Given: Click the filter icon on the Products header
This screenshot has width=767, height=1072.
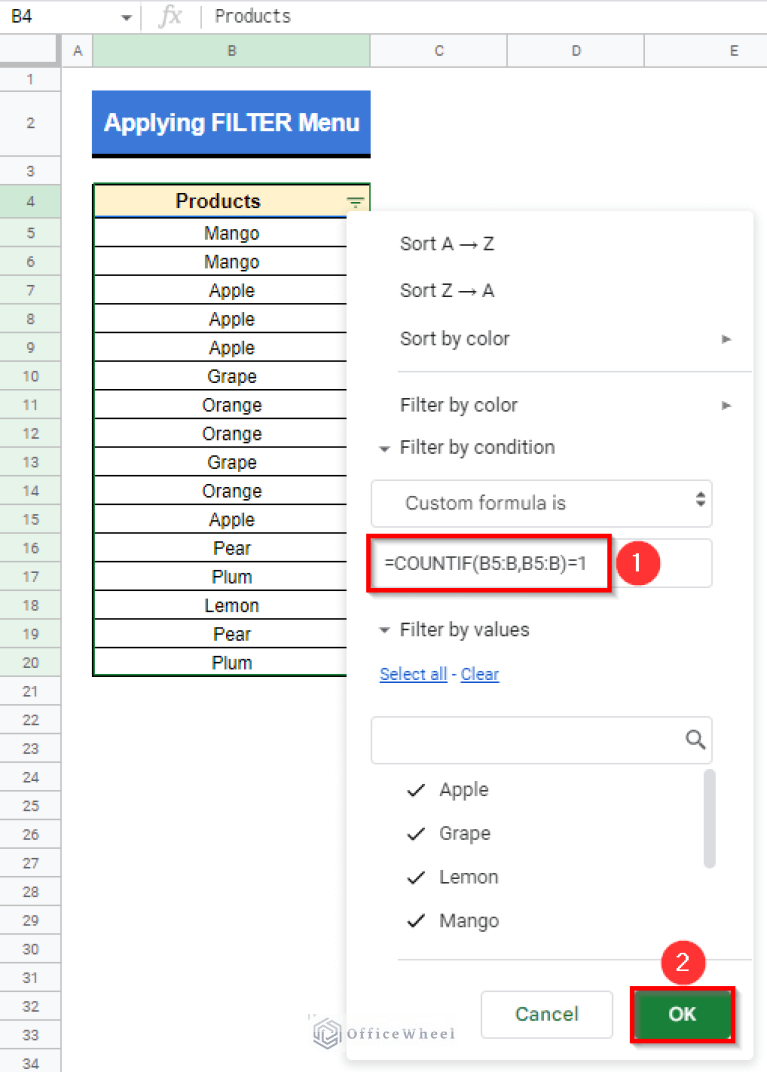Looking at the screenshot, I should click(x=354, y=201).
